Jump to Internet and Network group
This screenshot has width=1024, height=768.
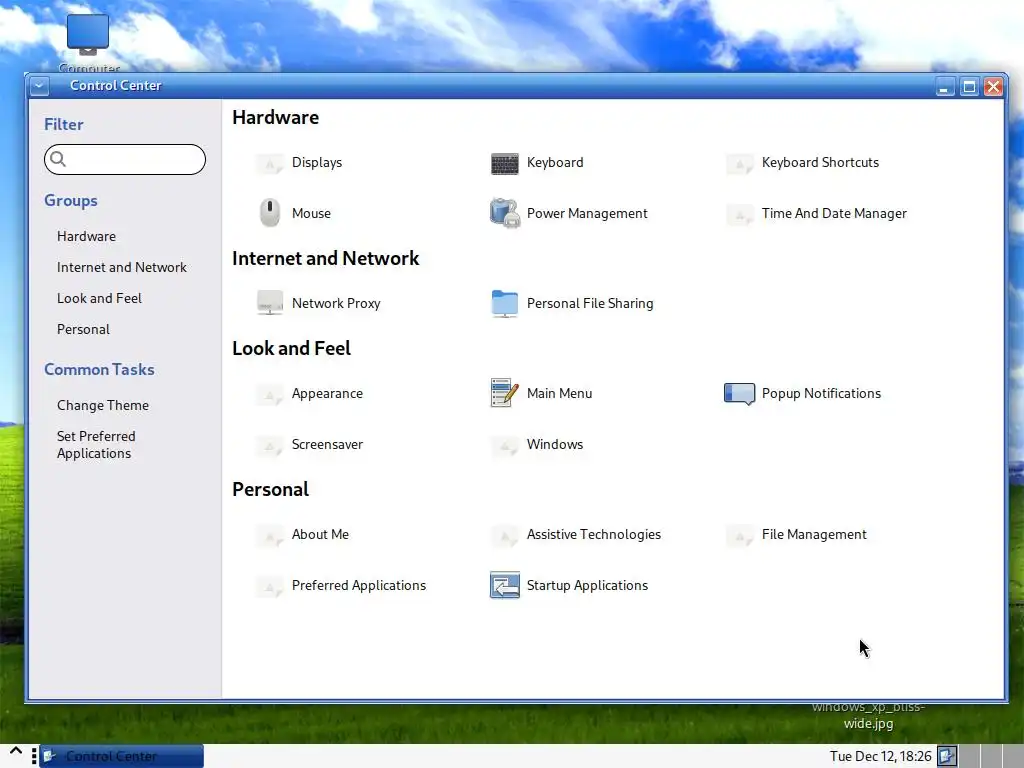(121, 267)
